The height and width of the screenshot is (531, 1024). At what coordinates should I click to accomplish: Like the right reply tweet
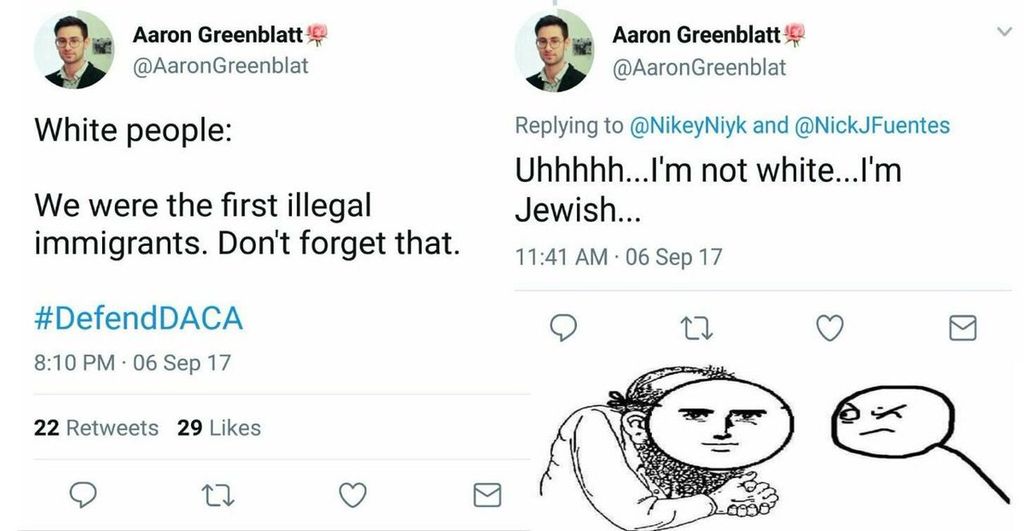click(830, 327)
